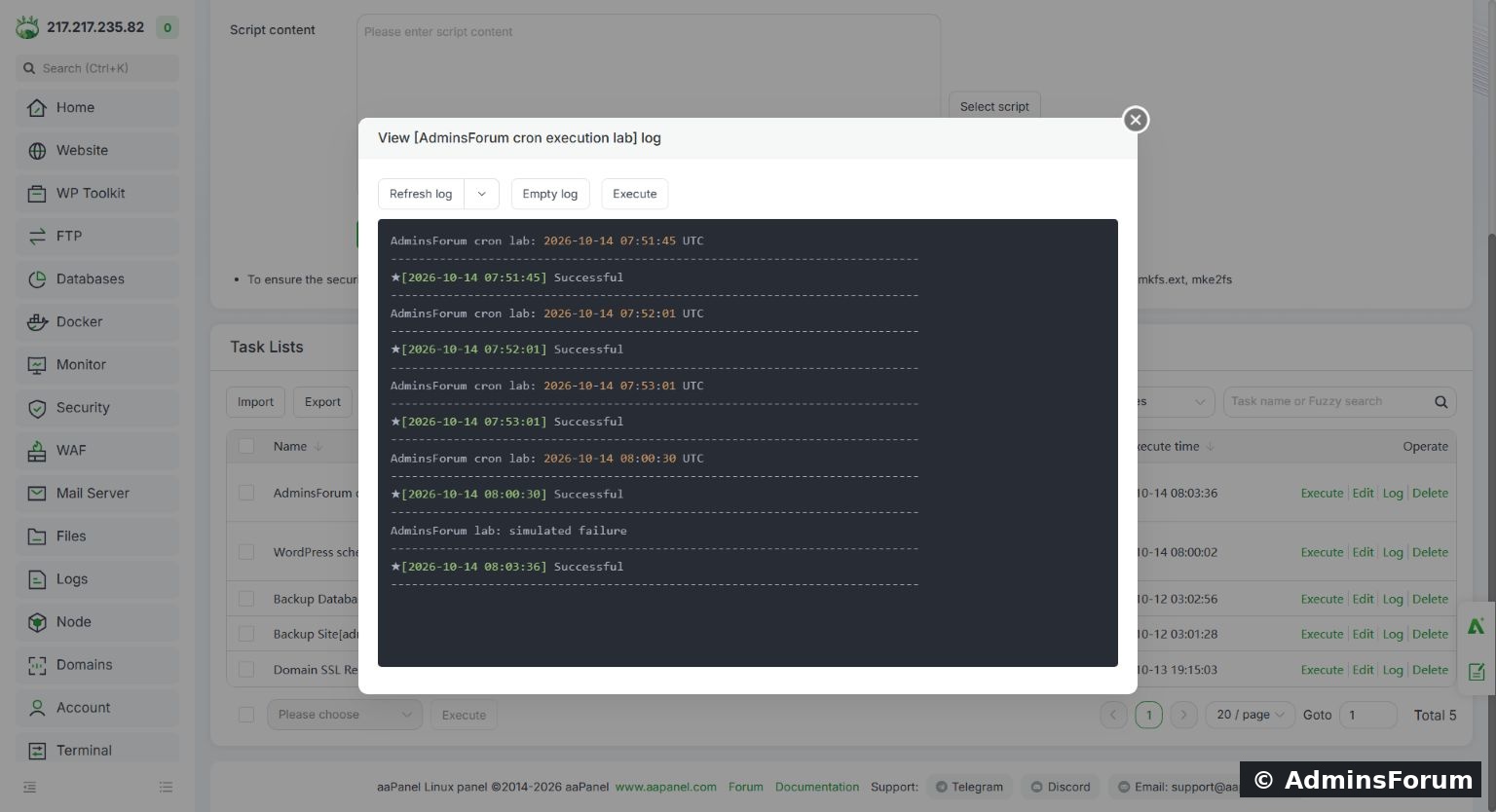Sort by Execute time column arrow
This screenshot has width=1496, height=812.
pos(1210,447)
